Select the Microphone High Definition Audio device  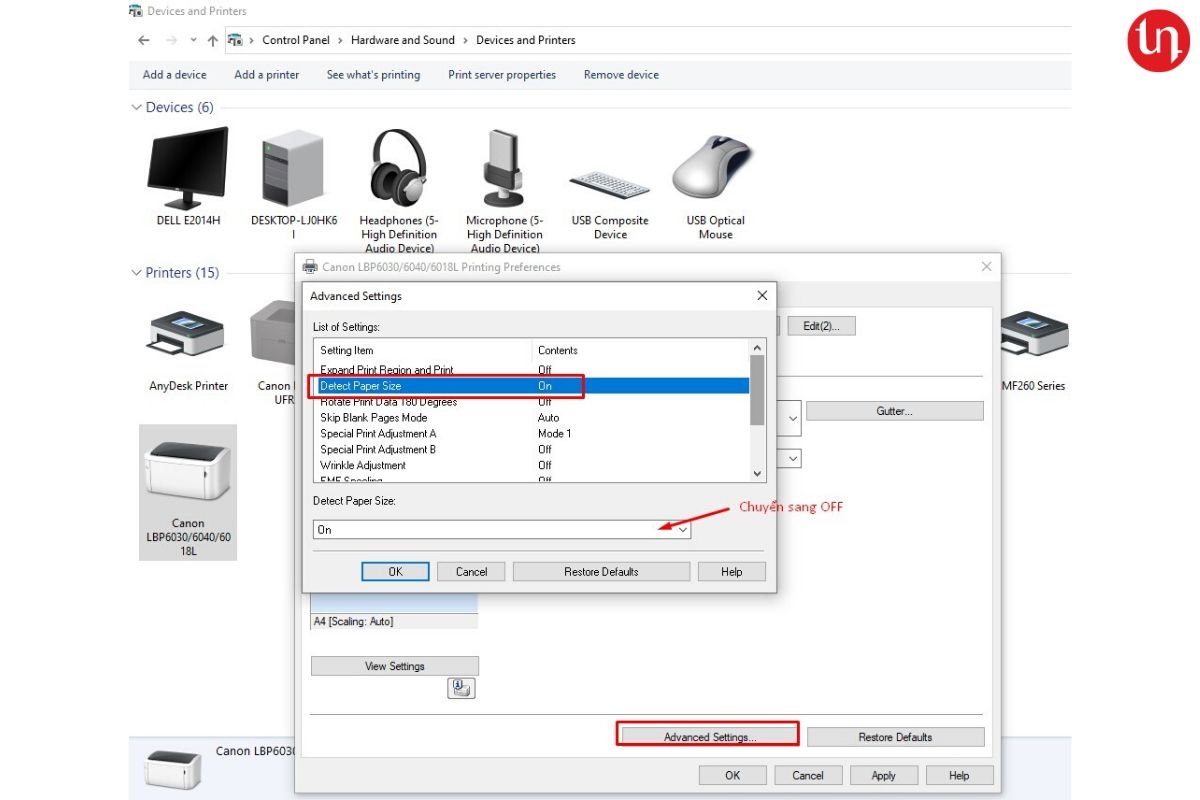click(x=504, y=168)
